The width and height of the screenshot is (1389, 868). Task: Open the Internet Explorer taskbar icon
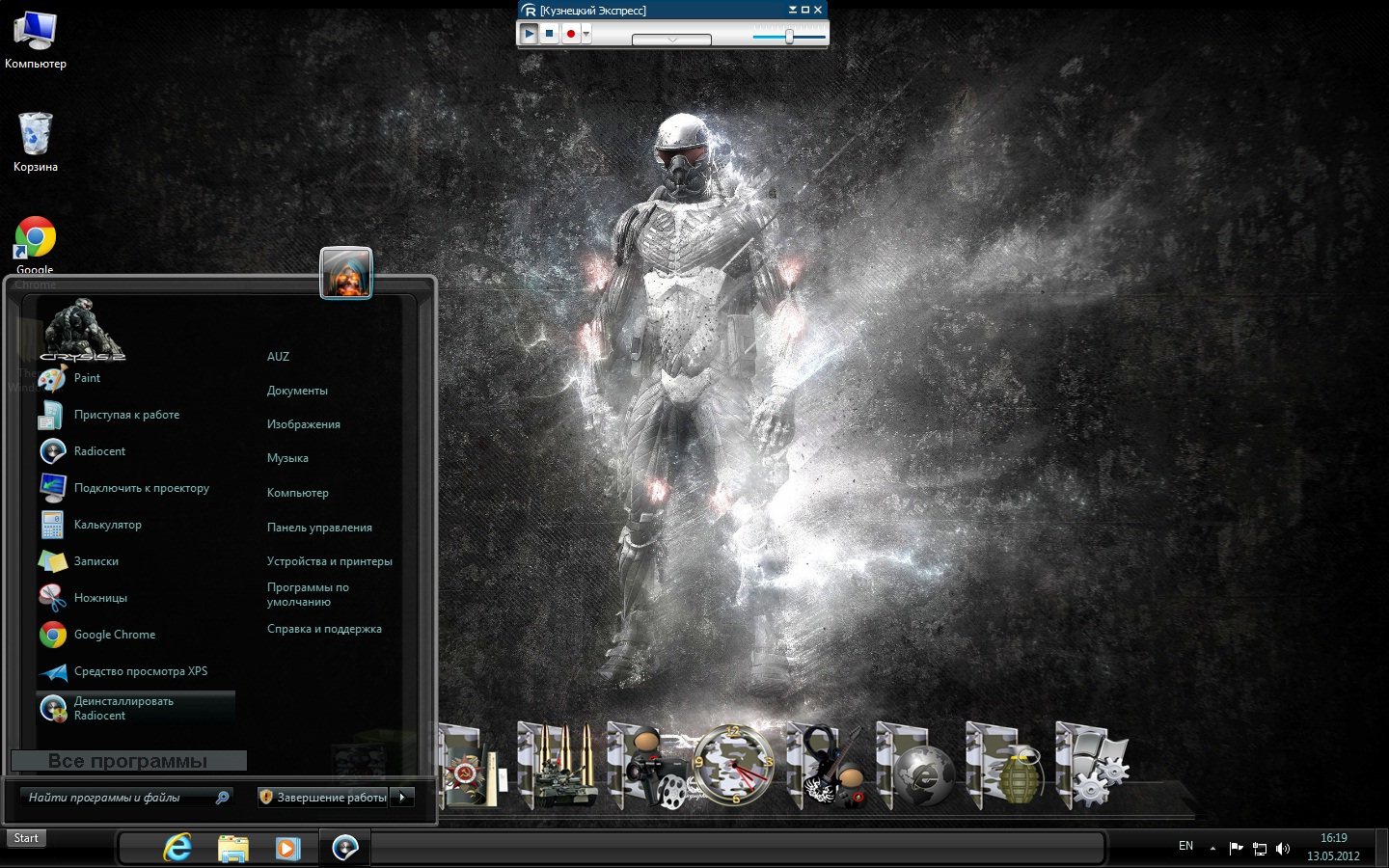(177, 848)
